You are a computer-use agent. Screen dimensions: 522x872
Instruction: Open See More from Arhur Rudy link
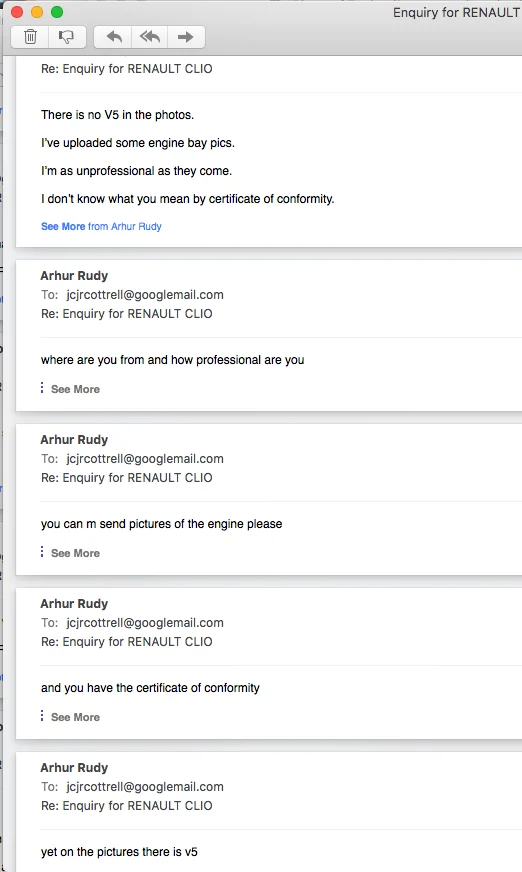click(101, 226)
